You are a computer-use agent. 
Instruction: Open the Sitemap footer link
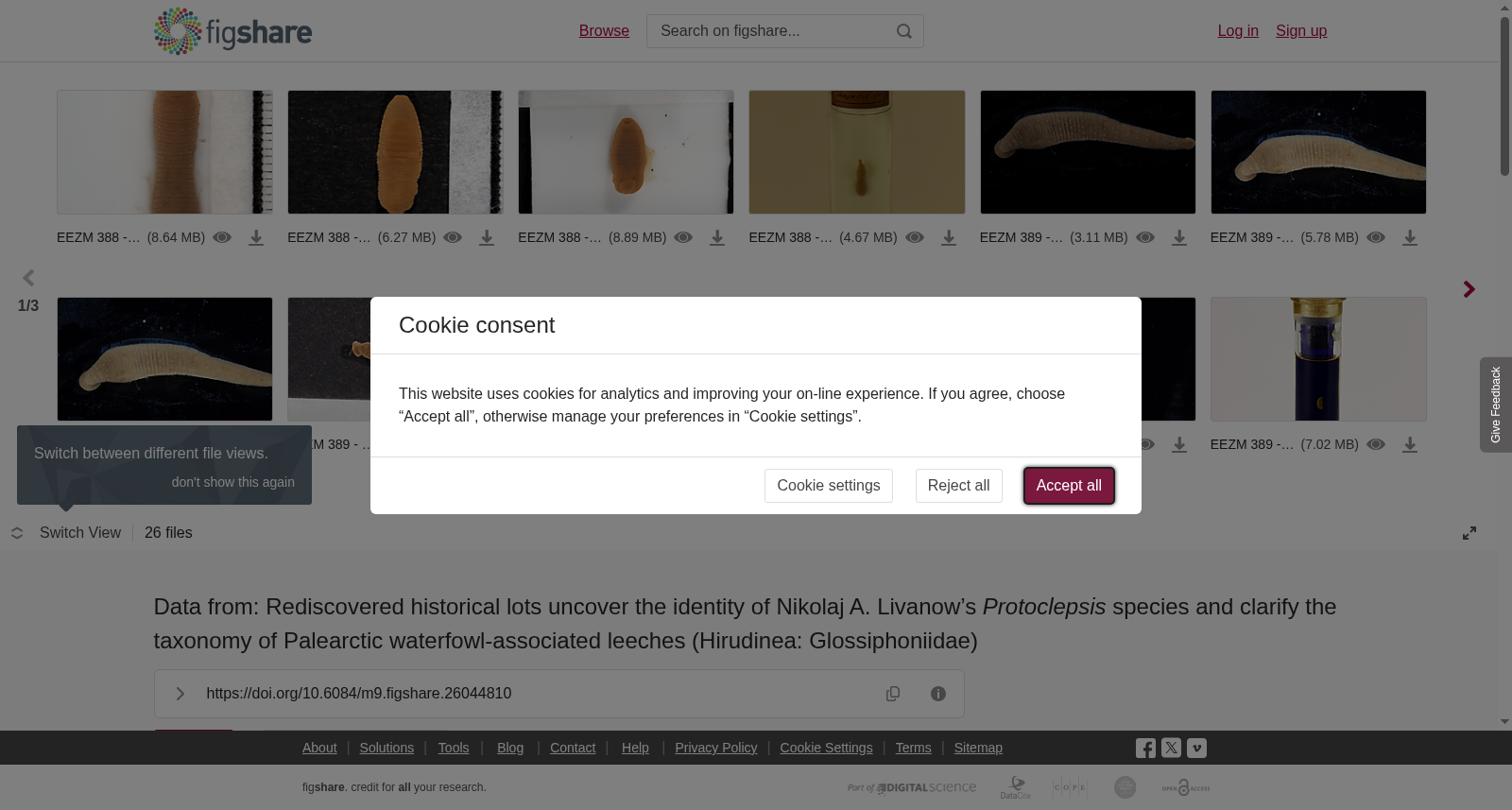(978, 748)
